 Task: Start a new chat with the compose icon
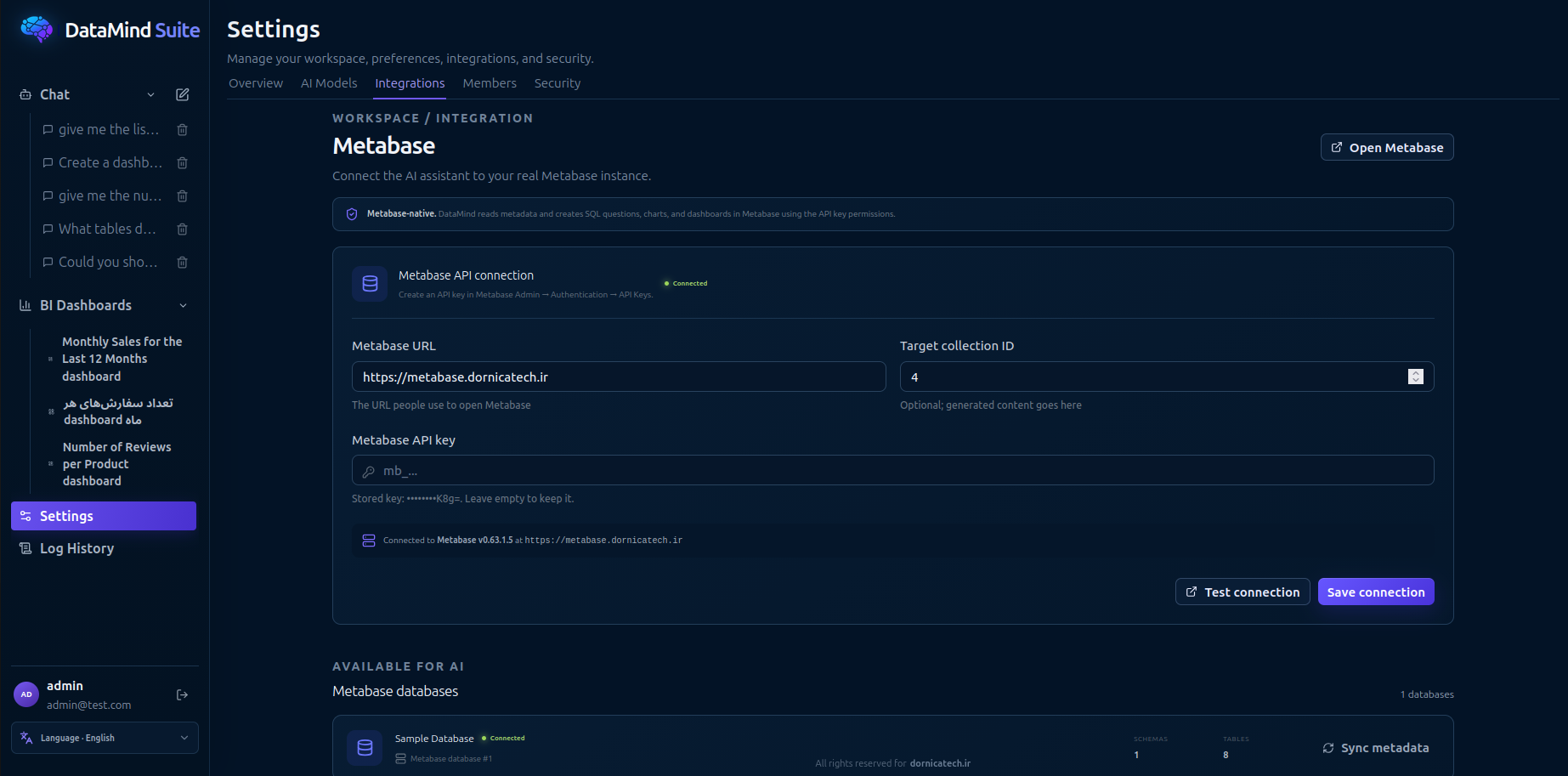tap(182, 94)
